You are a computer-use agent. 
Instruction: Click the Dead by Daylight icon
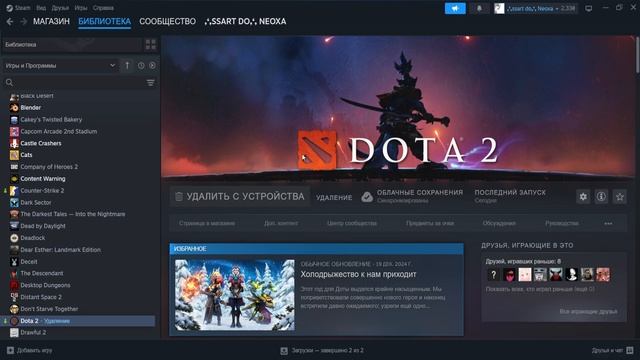pyautogui.click(x=14, y=226)
